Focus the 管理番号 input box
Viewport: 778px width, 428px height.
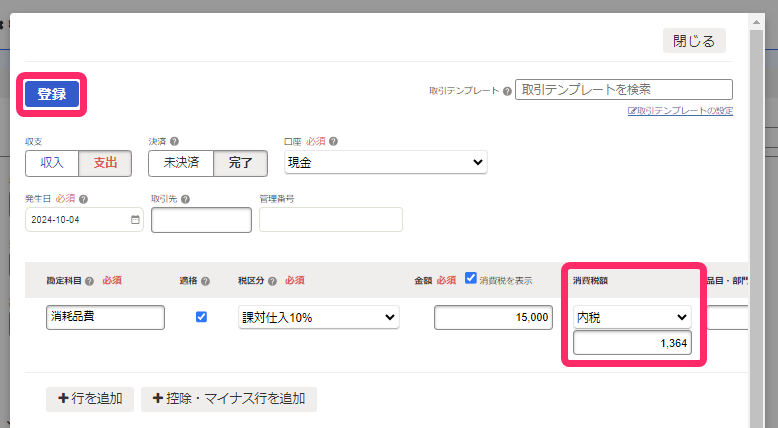(x=331, y=220)
